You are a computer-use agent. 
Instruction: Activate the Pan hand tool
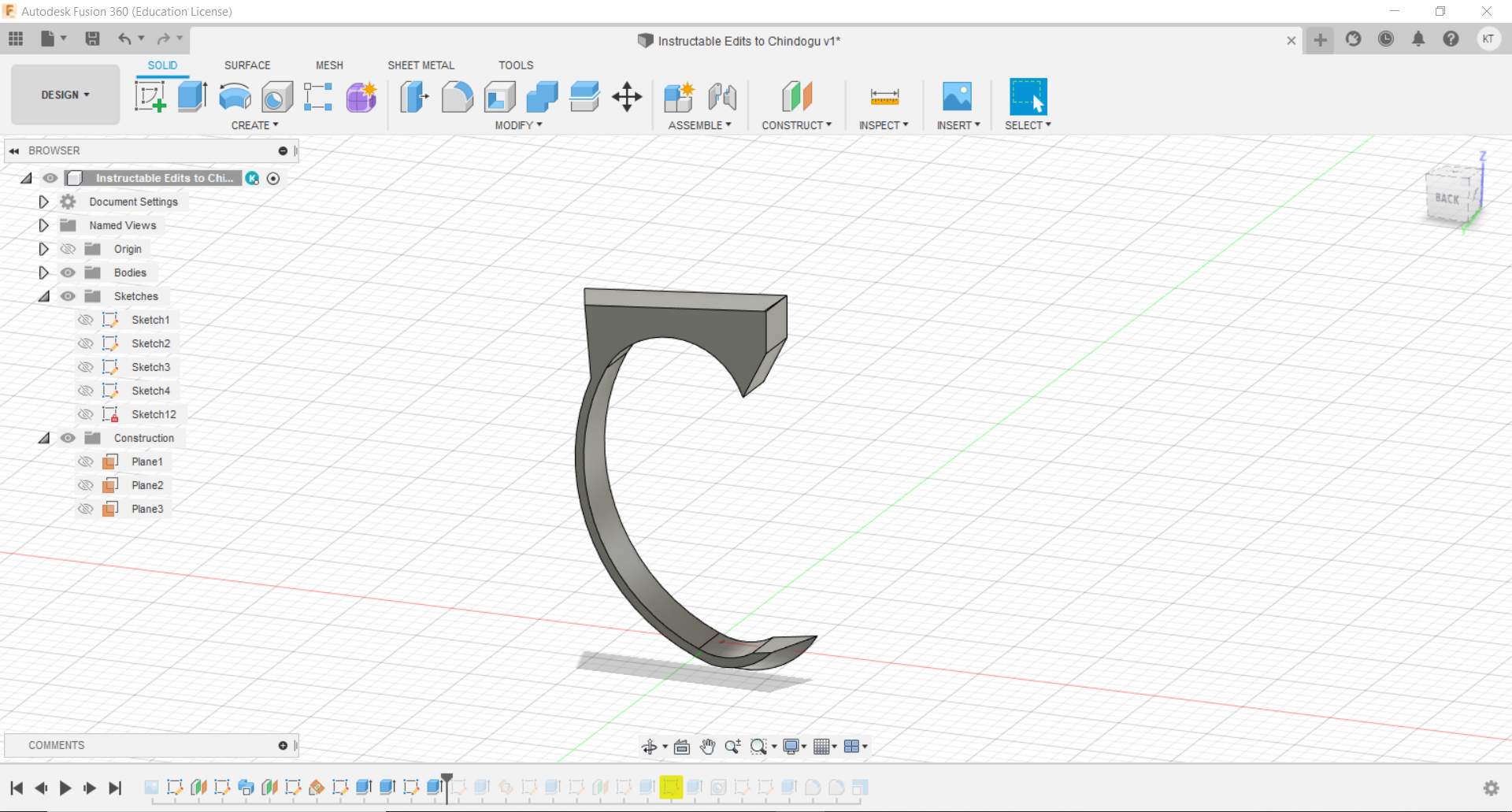pos(707,747)
